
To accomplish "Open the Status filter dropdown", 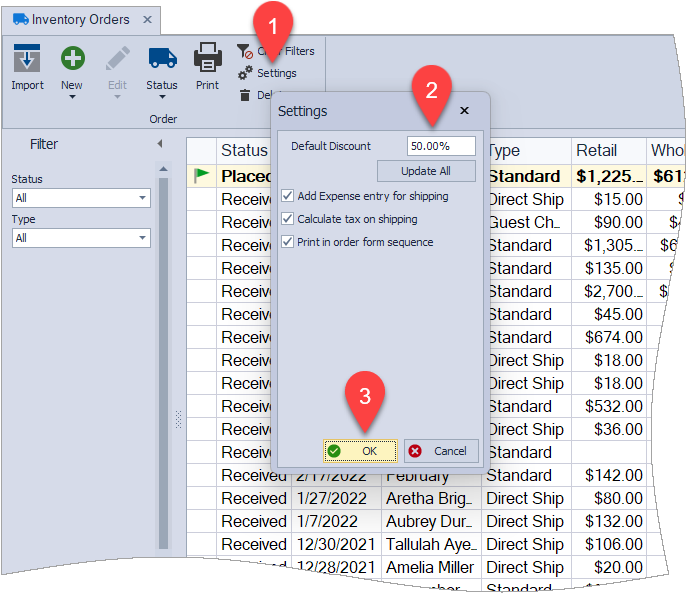I will point(142,198).
